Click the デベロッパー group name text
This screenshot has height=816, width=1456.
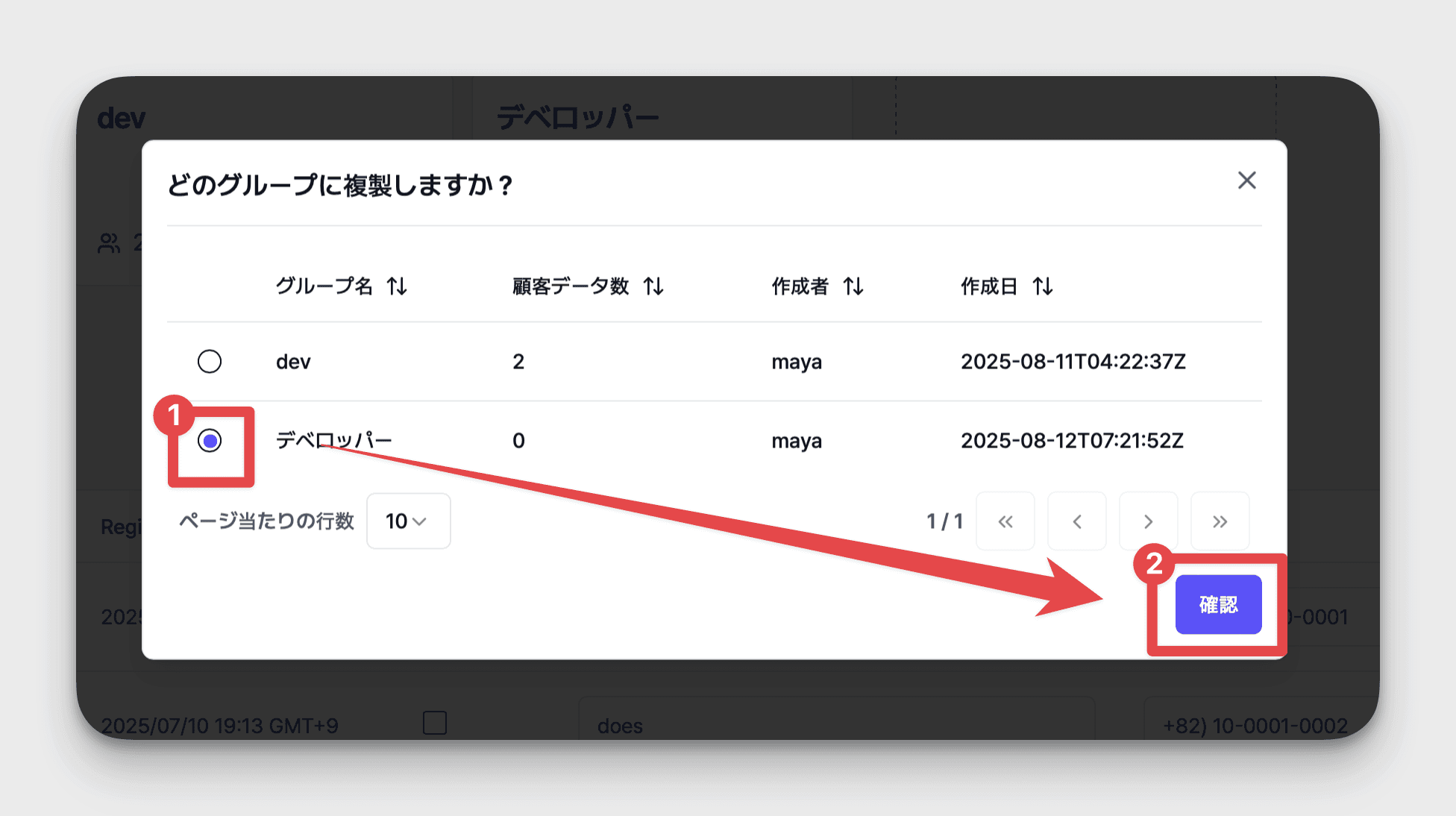333,441
